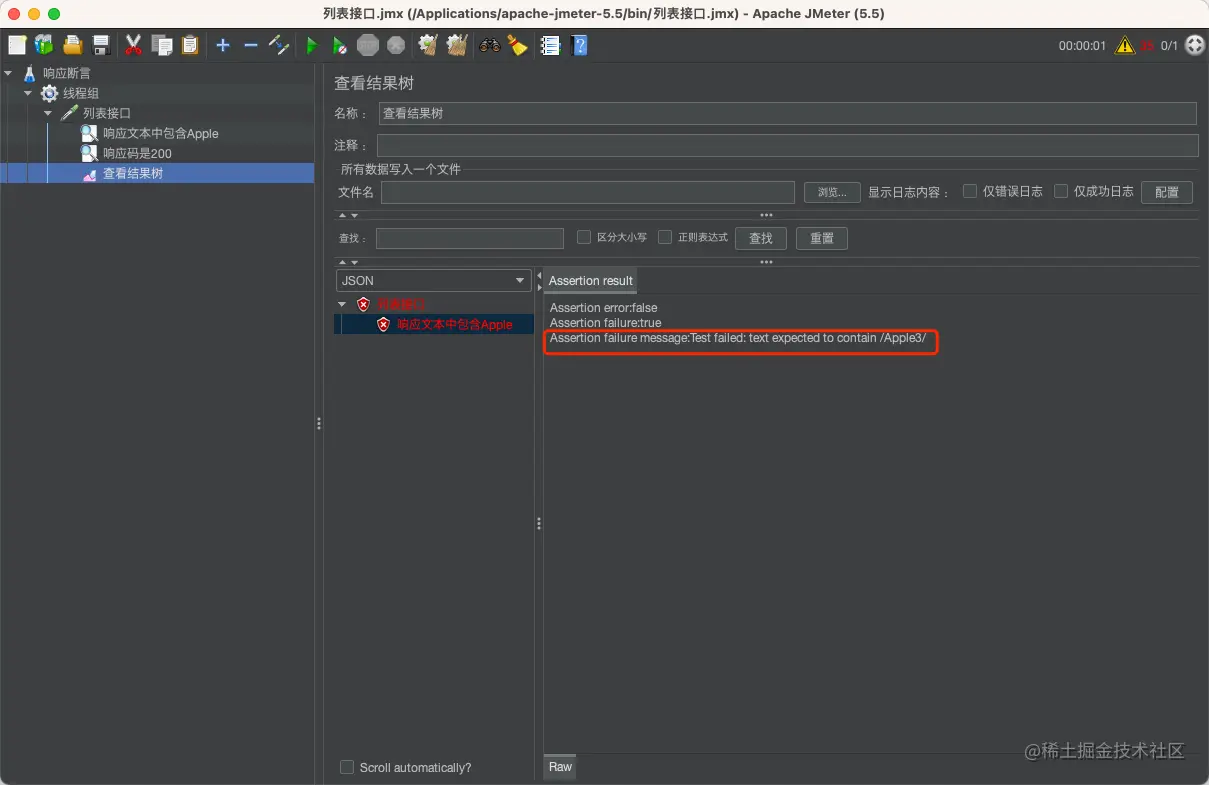This screenshot has width=1209, height=785.
Task: Open Help with the question mark icon
Action: click(x=579, y=45)
